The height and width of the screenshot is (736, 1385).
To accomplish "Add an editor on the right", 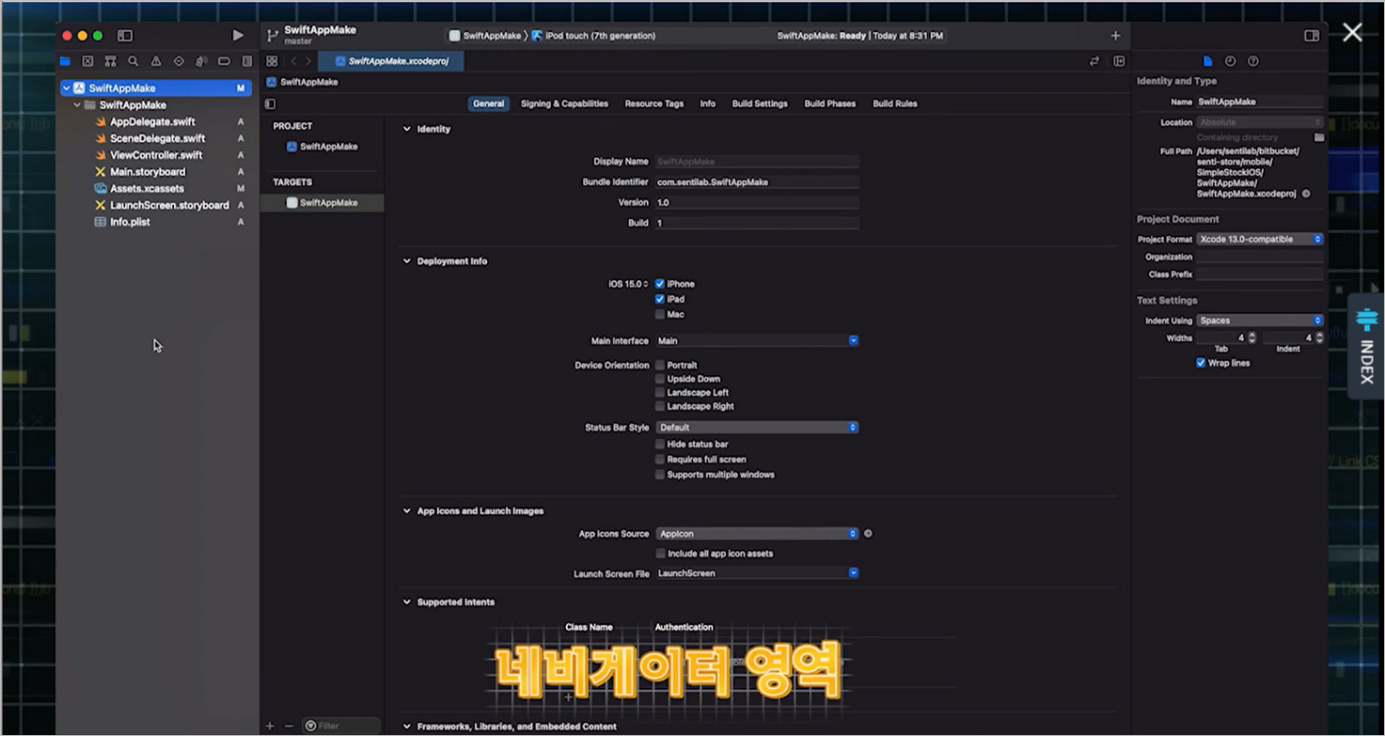I will tap(1119, 61).
